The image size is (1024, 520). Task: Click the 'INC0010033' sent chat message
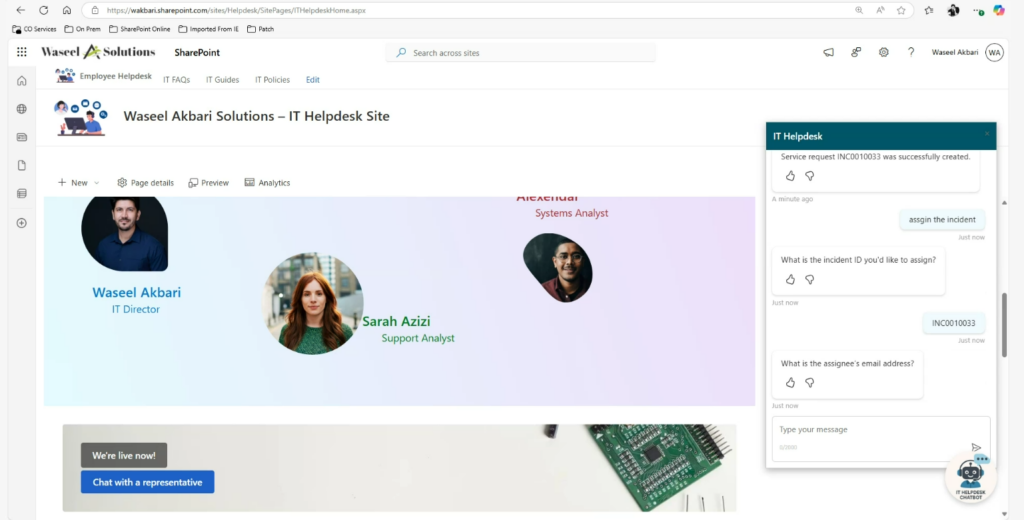(x=953, y=323)
